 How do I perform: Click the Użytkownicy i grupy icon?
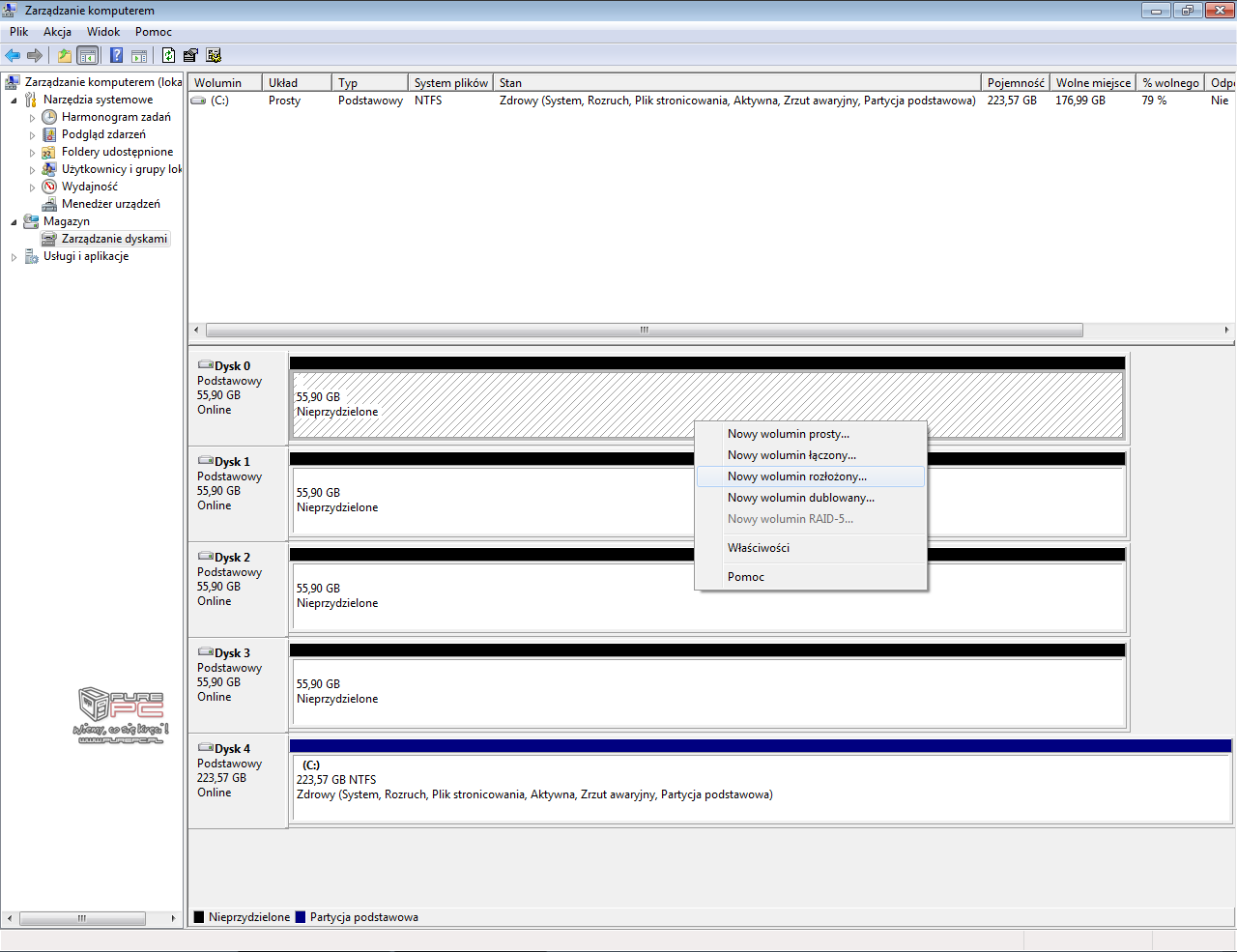(49, 169)
